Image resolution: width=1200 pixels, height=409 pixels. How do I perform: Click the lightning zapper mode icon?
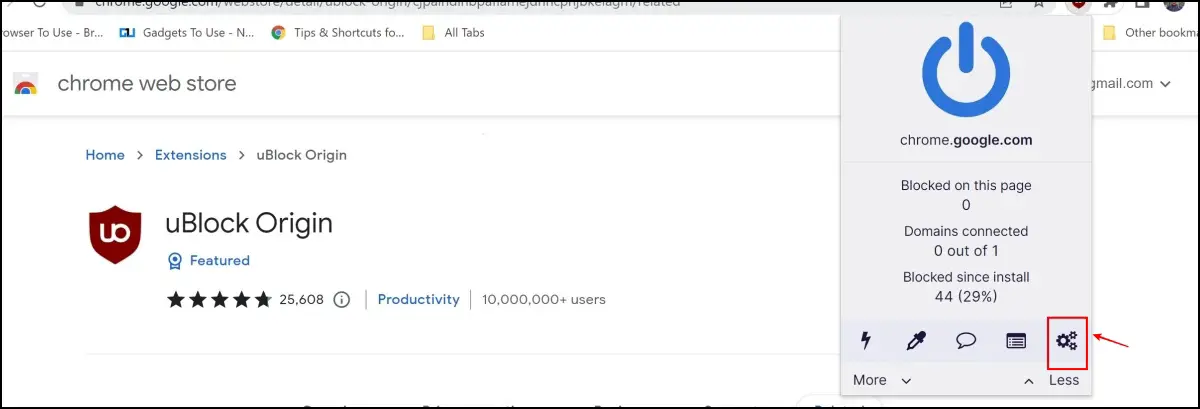coord(866,341)
